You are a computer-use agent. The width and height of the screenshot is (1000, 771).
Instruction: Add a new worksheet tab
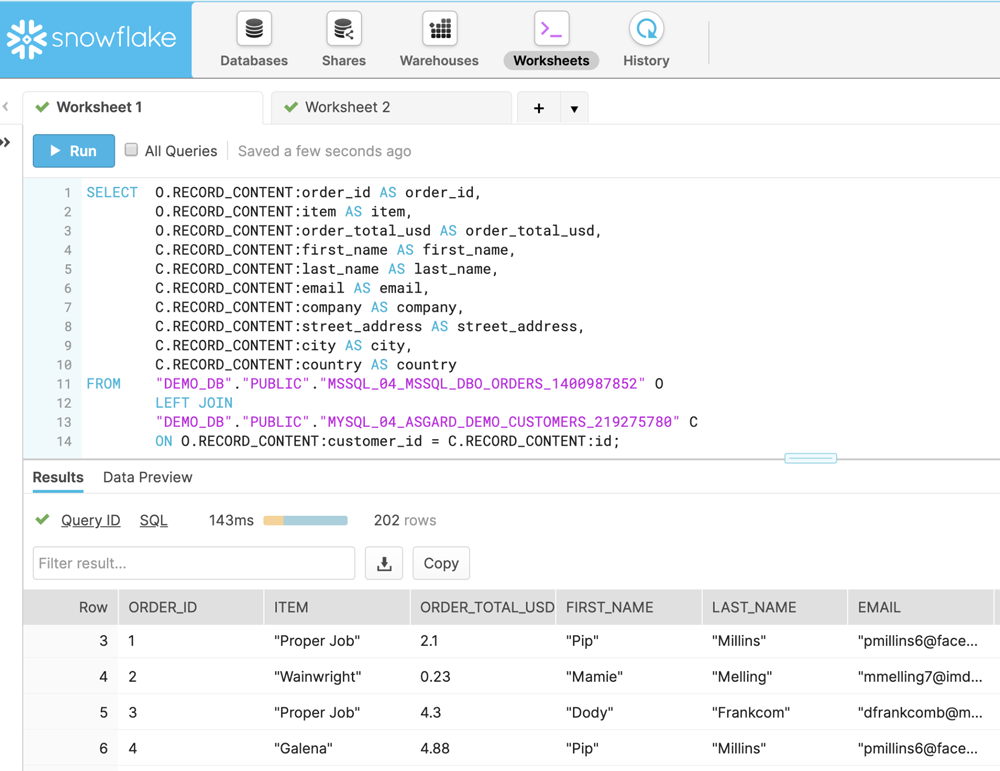click(539, 108)
